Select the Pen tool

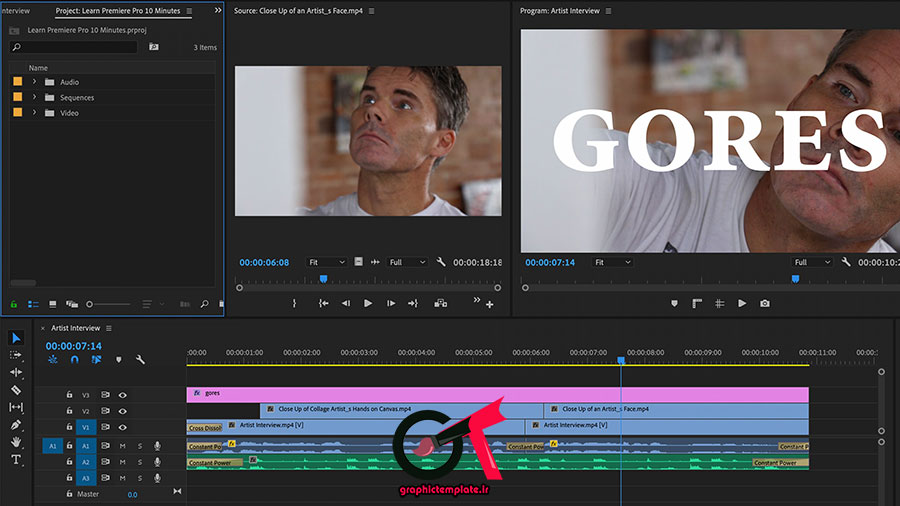pos(16,425)
